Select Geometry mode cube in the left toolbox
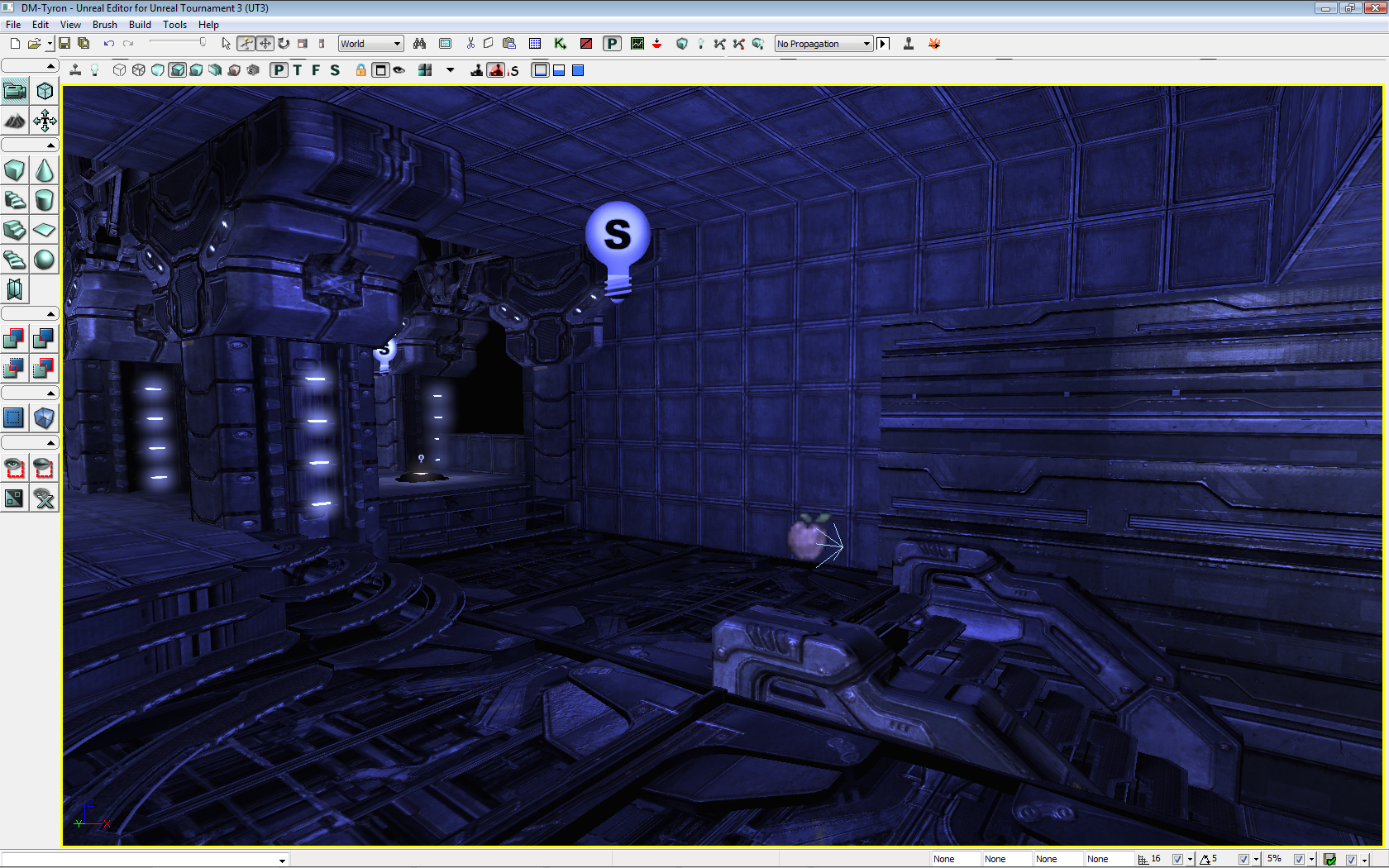The image size is (1389, 868). pyautogui.click(x=45, y=91)
